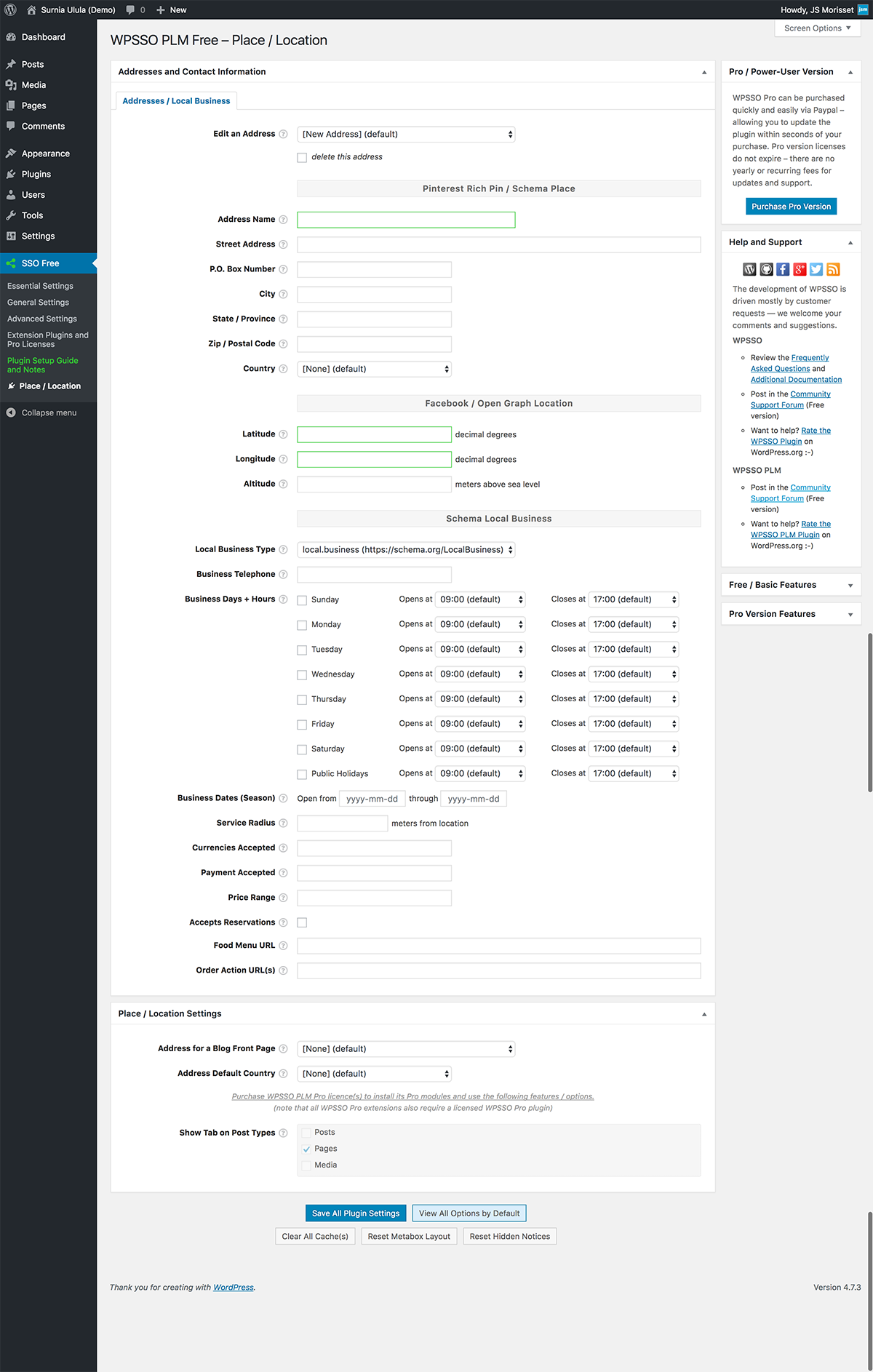Click the WordPress icon in Help and Support
The image size is (873, 1372).
pos(749,270)
